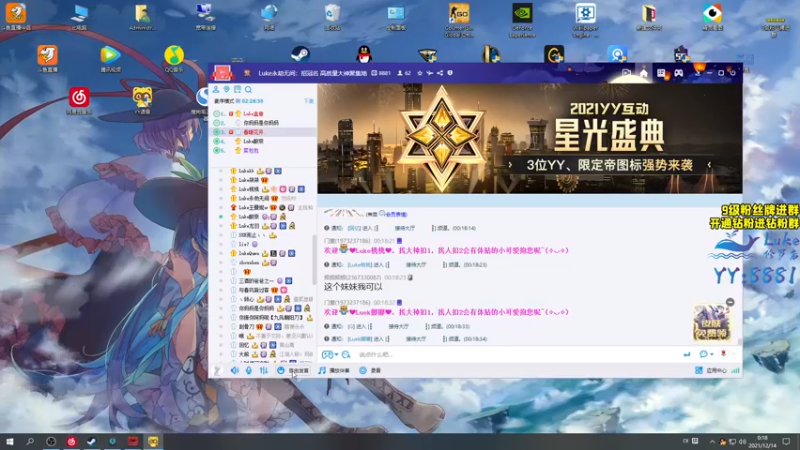
Task: Open Wallpaper Engine desktop shortcut
Action: 586,19
